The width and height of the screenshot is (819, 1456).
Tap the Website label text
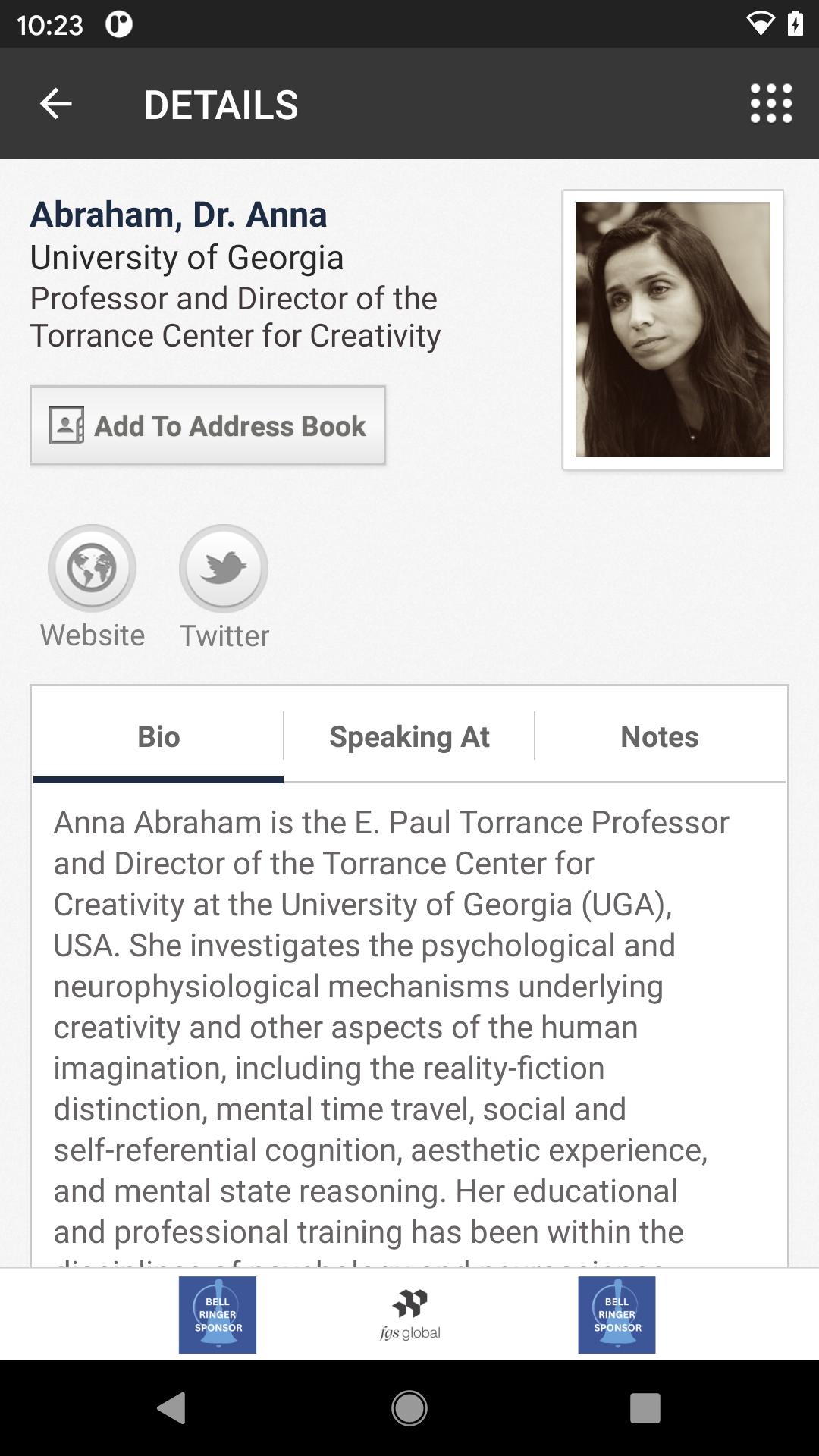pos(93,635)
